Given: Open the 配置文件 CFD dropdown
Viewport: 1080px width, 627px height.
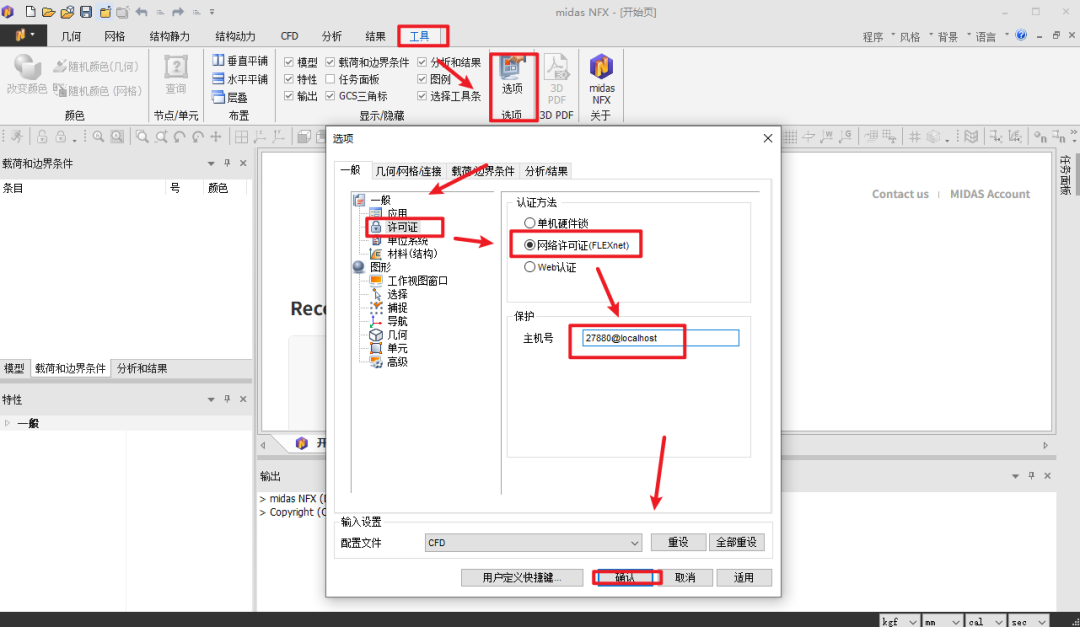Looking at the screenshot, I should click(533, 542).
